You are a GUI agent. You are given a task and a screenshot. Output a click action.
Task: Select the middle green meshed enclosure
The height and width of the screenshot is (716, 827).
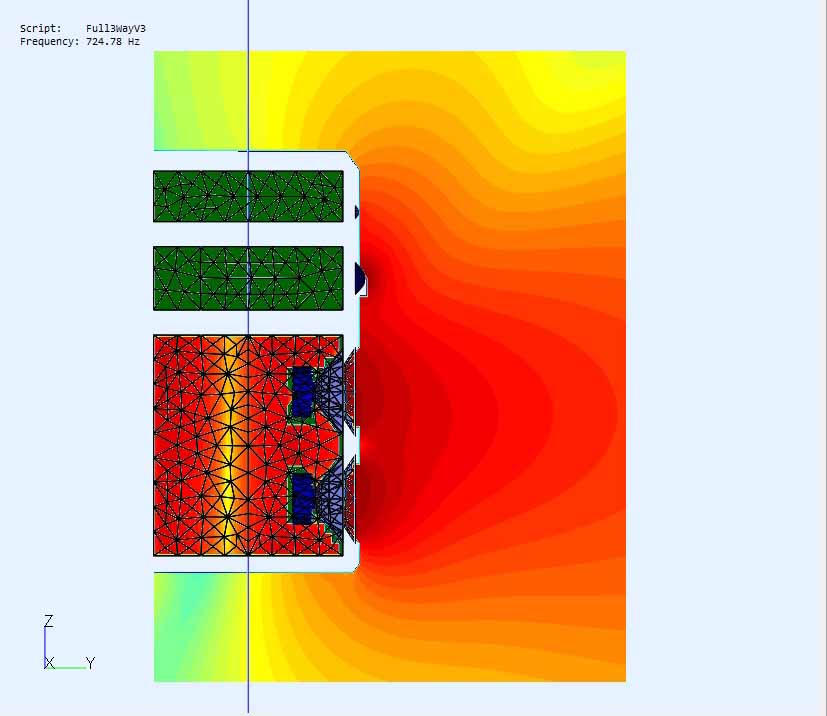click(x=248, y=278)
